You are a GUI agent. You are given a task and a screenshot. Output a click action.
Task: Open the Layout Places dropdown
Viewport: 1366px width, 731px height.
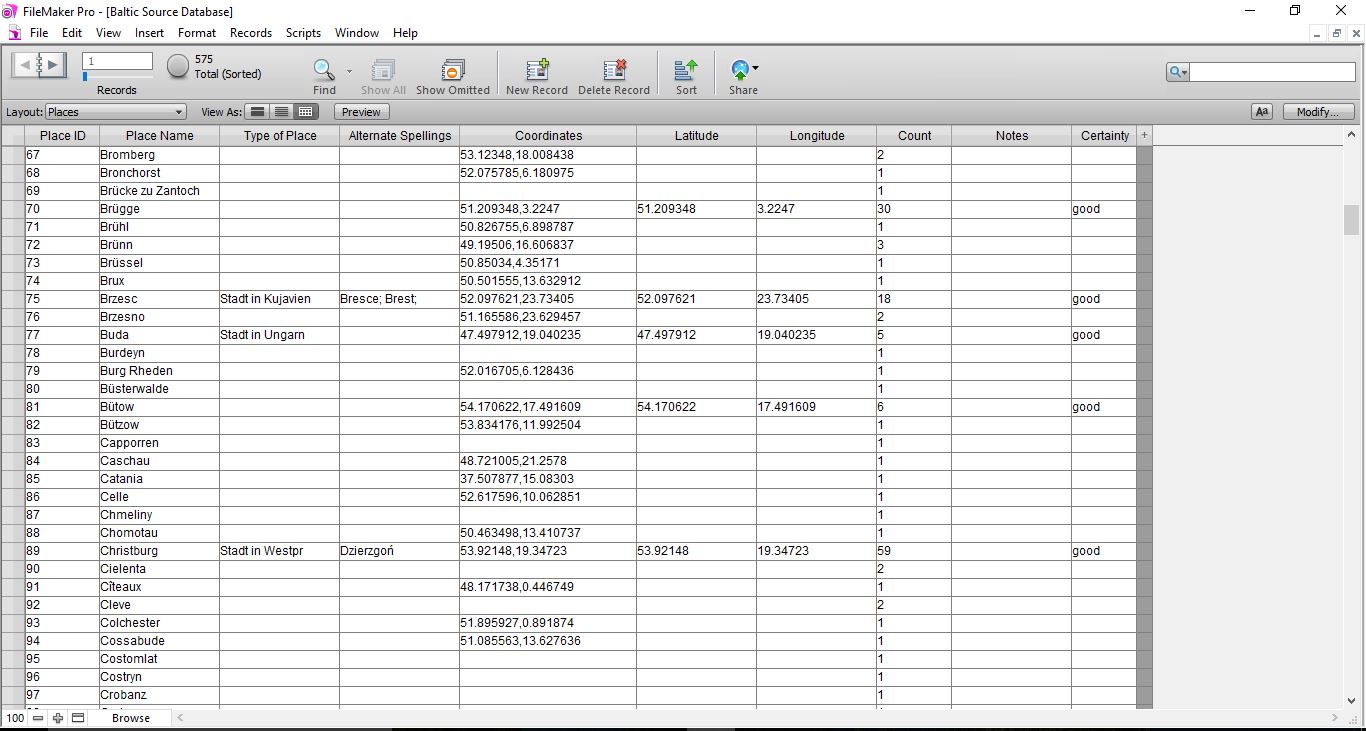coord(115,112)
